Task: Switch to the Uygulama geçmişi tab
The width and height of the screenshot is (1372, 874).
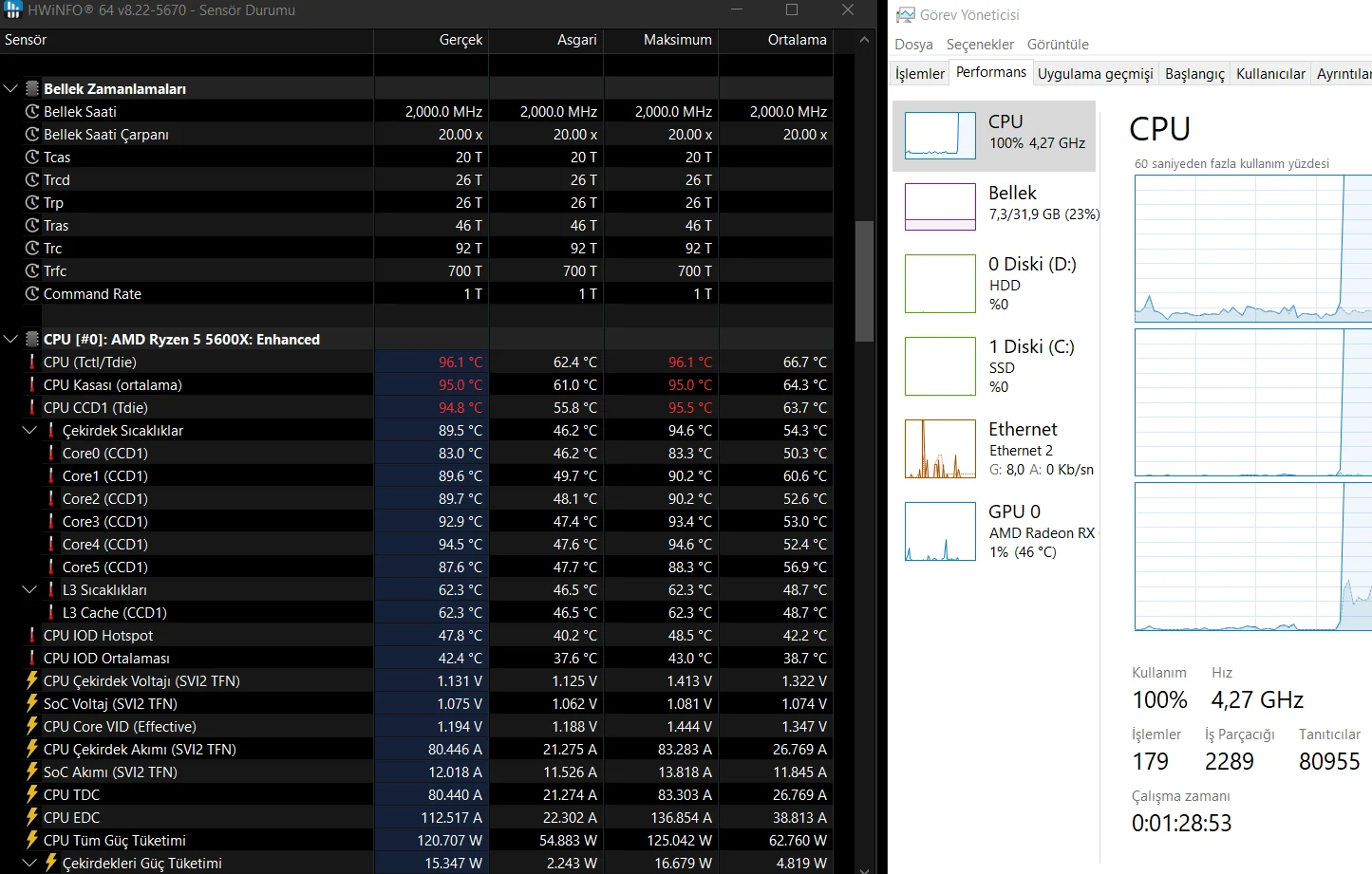Action: pos(1095,74)
